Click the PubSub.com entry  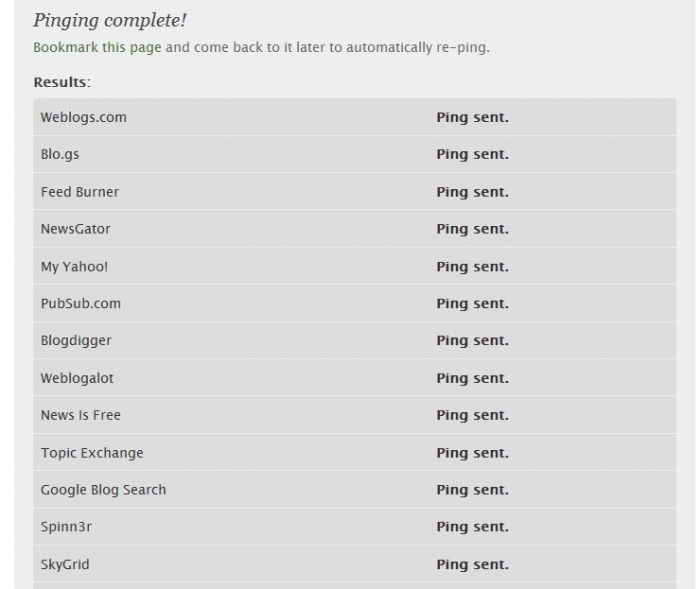coord(81,303)
